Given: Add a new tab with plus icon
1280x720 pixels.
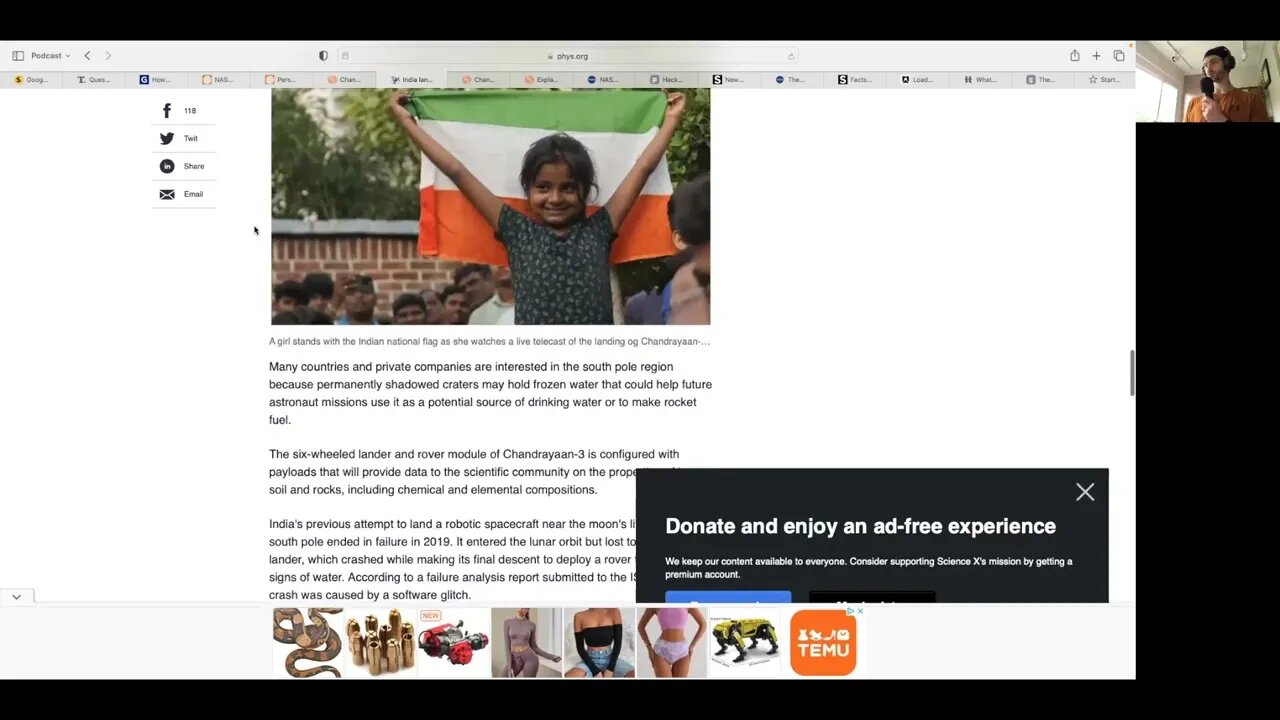Looking at the screenshot, I should [x=1096, y=56].
